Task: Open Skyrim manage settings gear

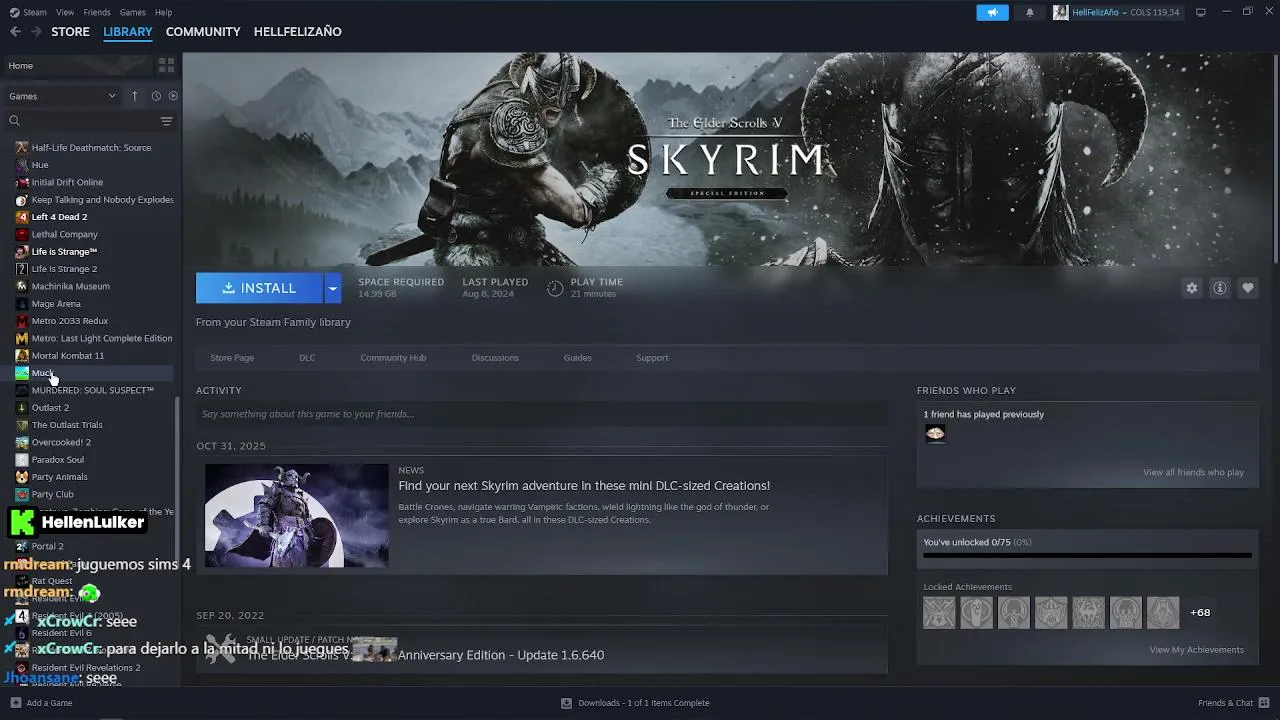Action: [1191, 288]
